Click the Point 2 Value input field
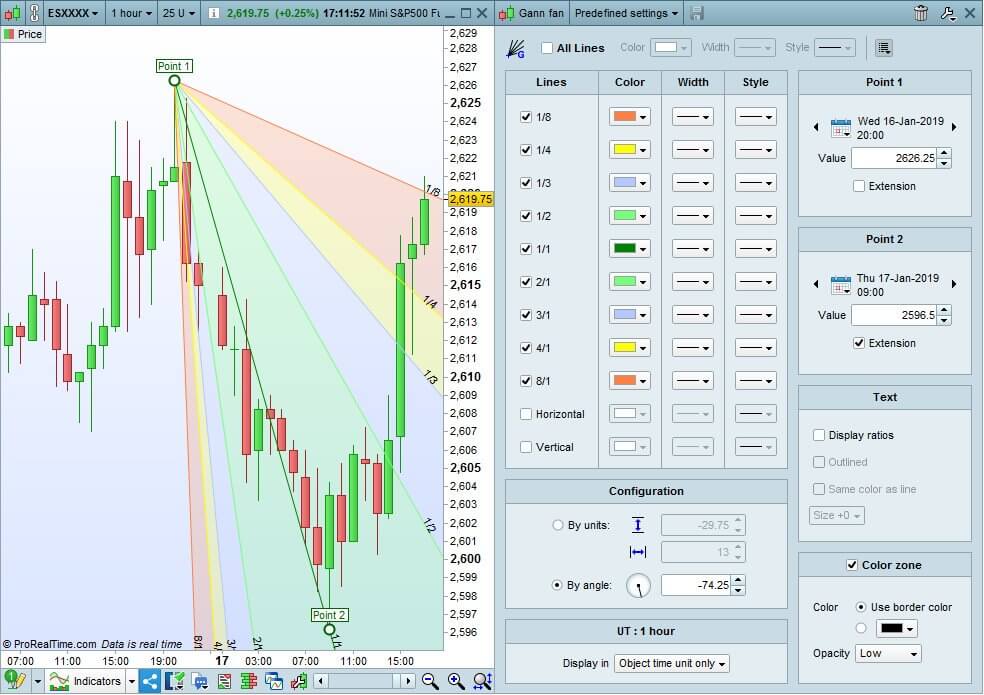The width and height of the screenshot is (984, 695). click(x=893, y=315)
